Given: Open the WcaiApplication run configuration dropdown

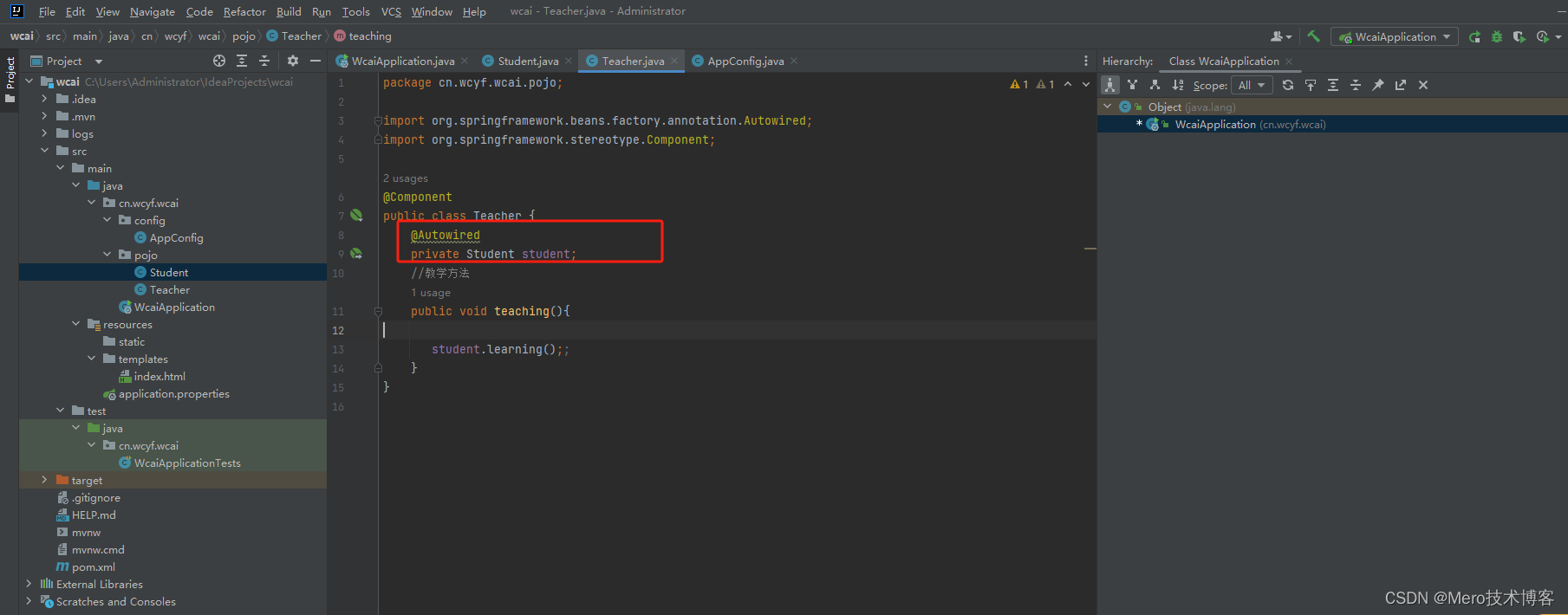Looking at the screenshot, I should coord(1394,36).
